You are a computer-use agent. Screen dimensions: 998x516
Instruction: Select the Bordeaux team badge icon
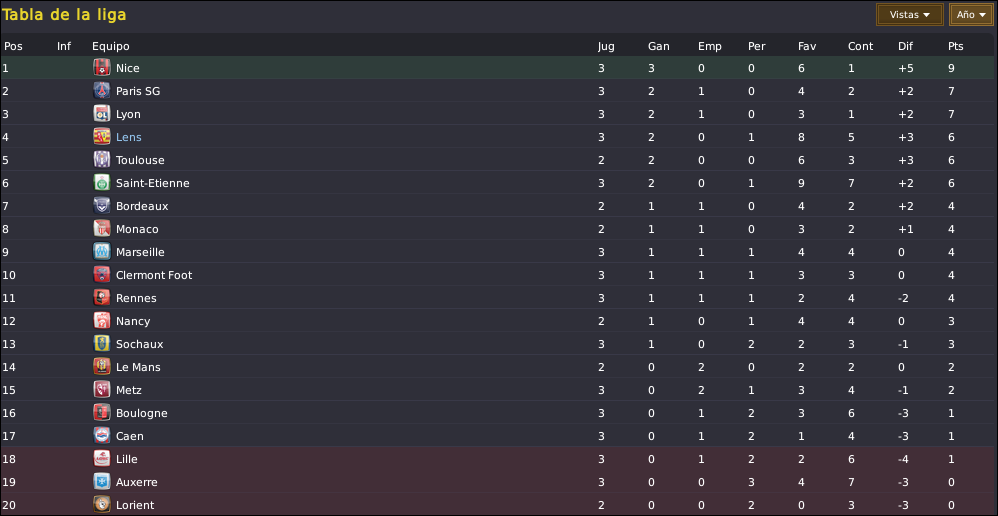[x=102, y=206]
